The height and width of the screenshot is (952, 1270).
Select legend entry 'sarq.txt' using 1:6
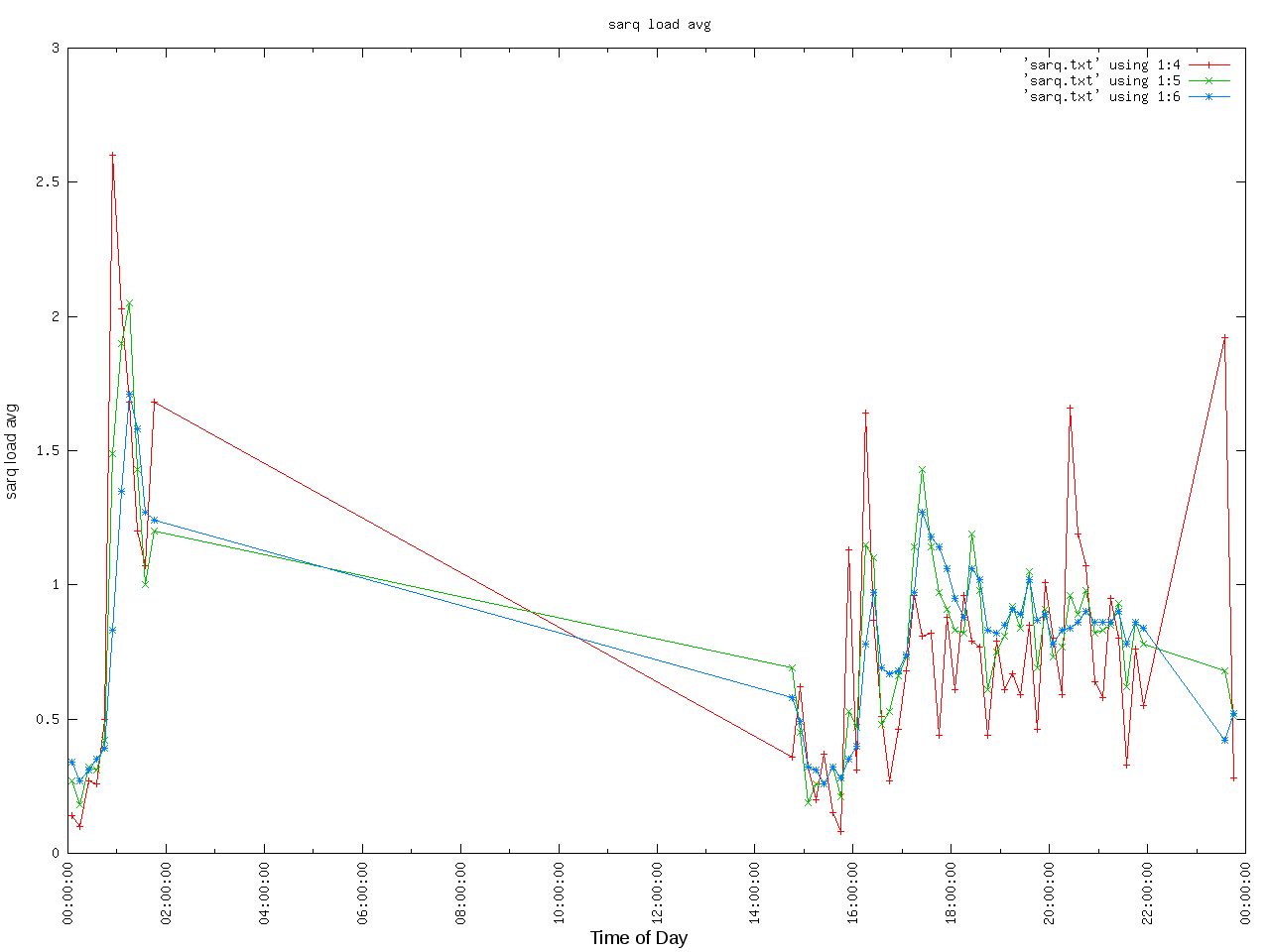1101,96
